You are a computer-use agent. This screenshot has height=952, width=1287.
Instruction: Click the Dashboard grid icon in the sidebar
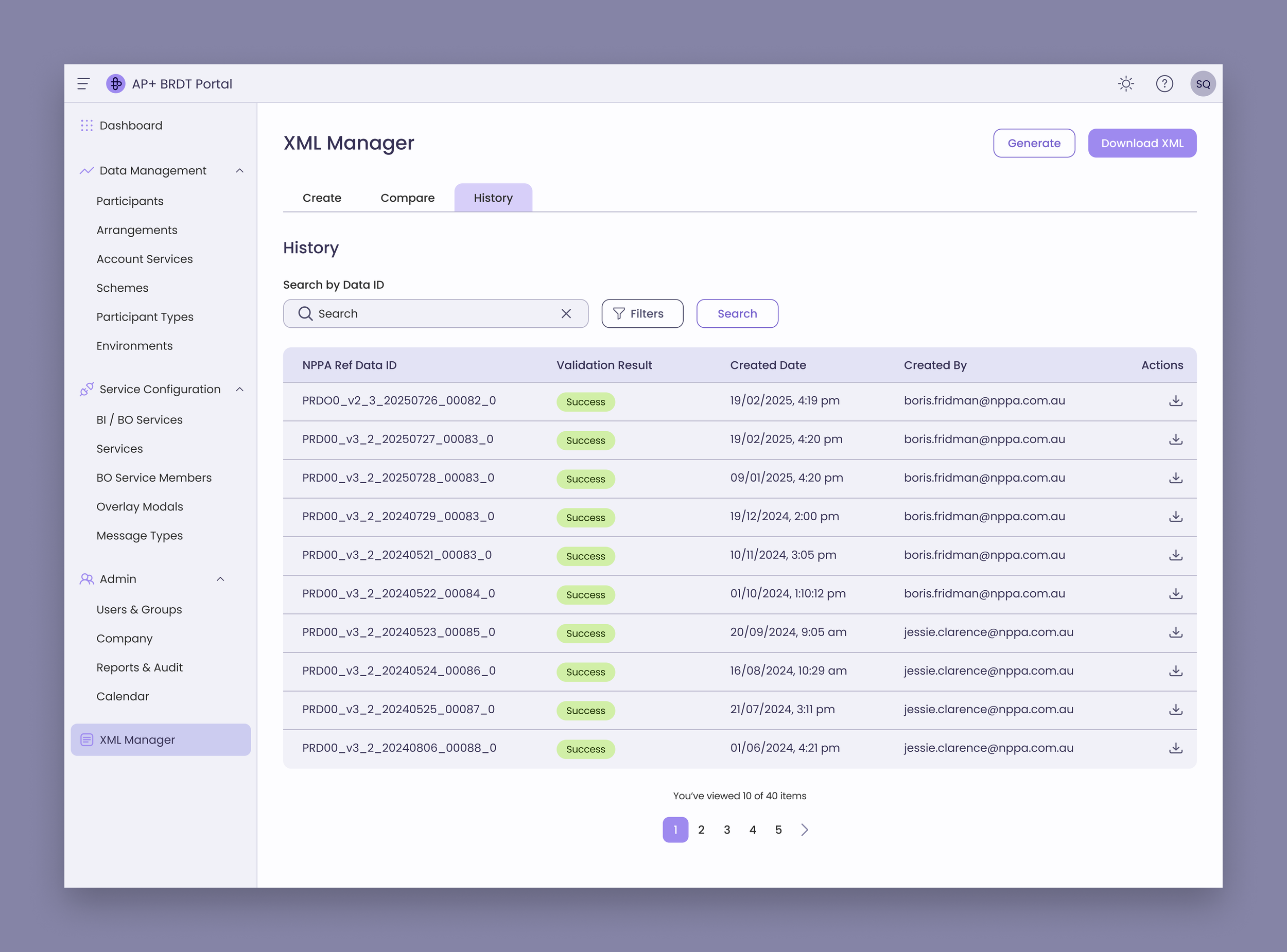pyautogui.click(x=86, y=126)
